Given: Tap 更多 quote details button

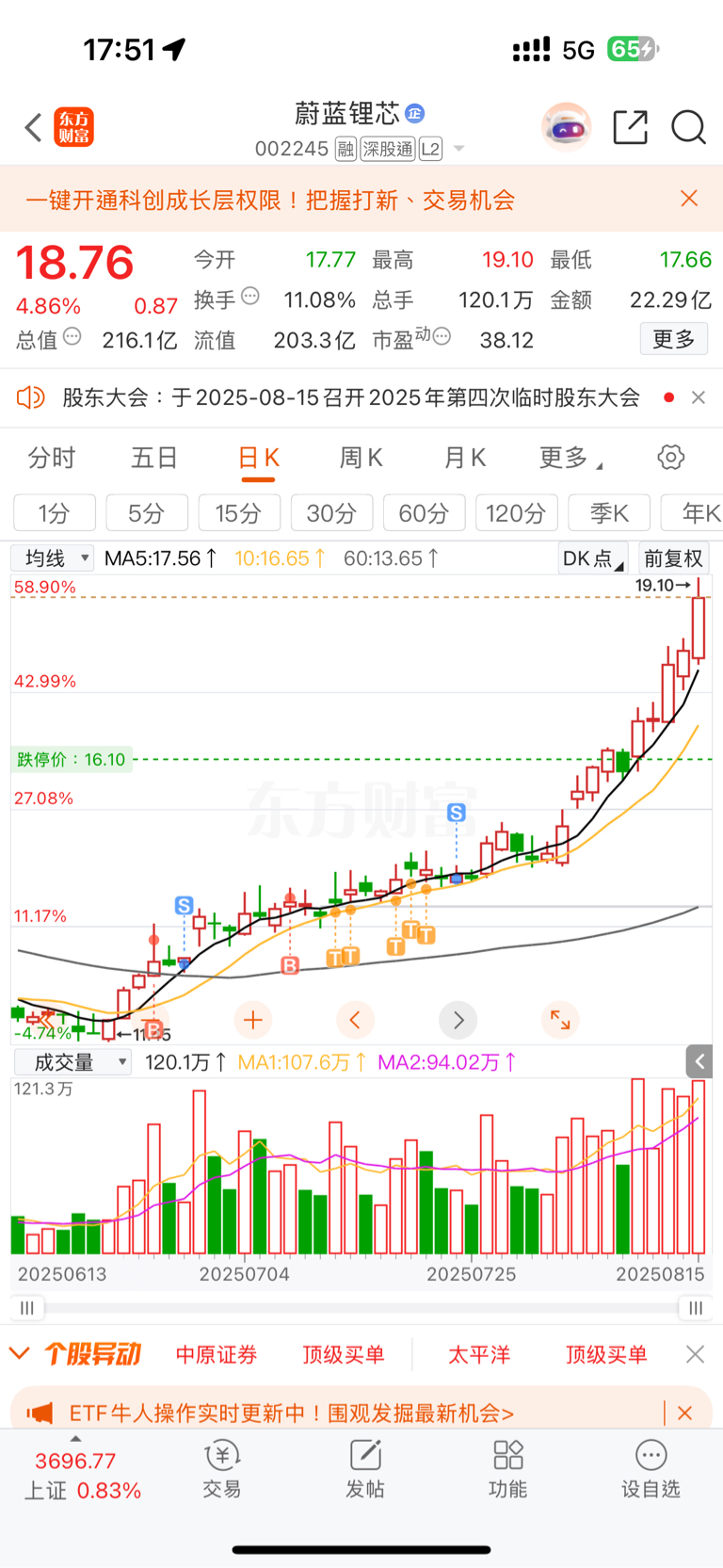Looking at the screenshot, I should 674,339.
